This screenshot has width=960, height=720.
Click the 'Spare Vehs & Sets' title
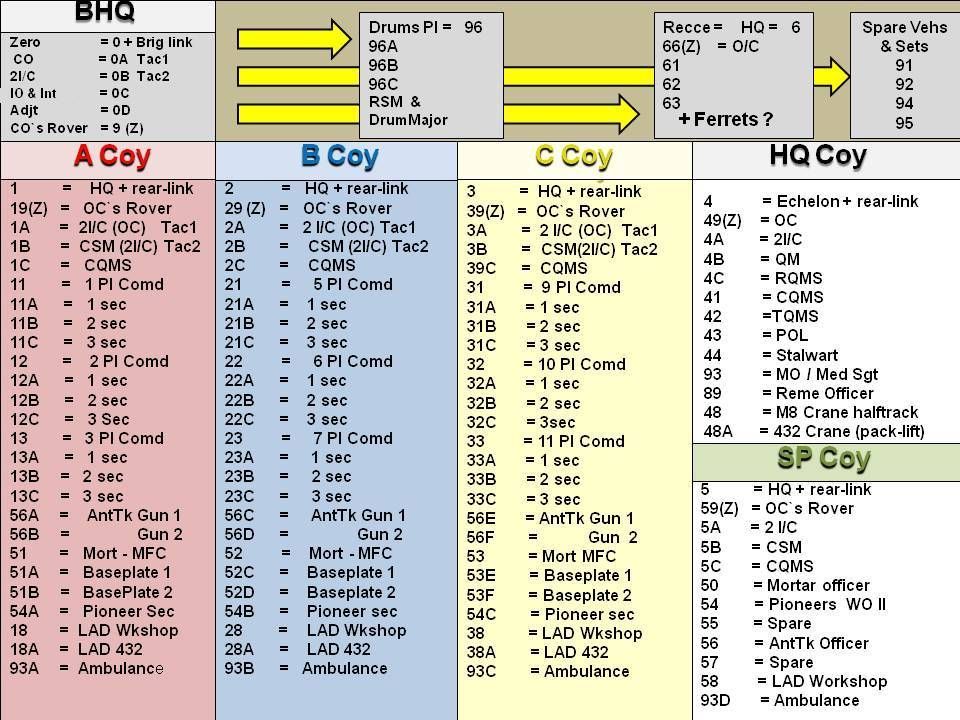point(904,37)
